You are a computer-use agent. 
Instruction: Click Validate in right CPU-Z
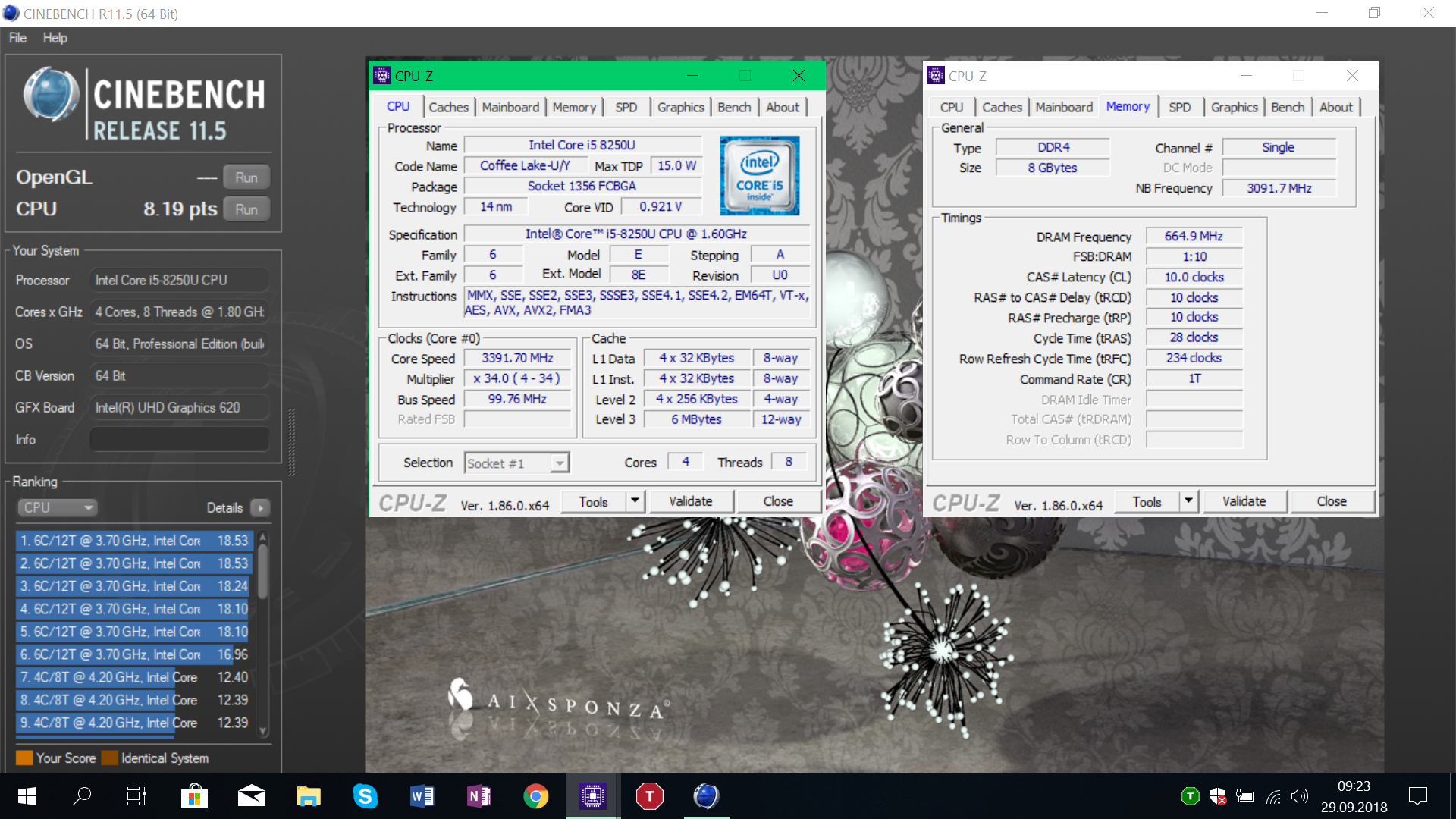[1244, 501]
